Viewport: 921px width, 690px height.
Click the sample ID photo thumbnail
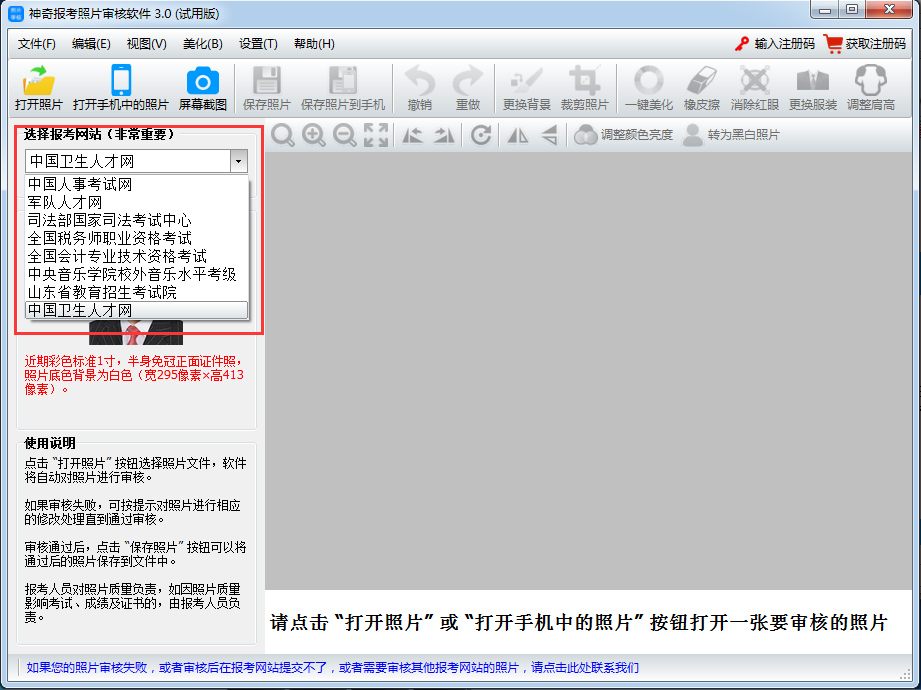click(136, 332)
